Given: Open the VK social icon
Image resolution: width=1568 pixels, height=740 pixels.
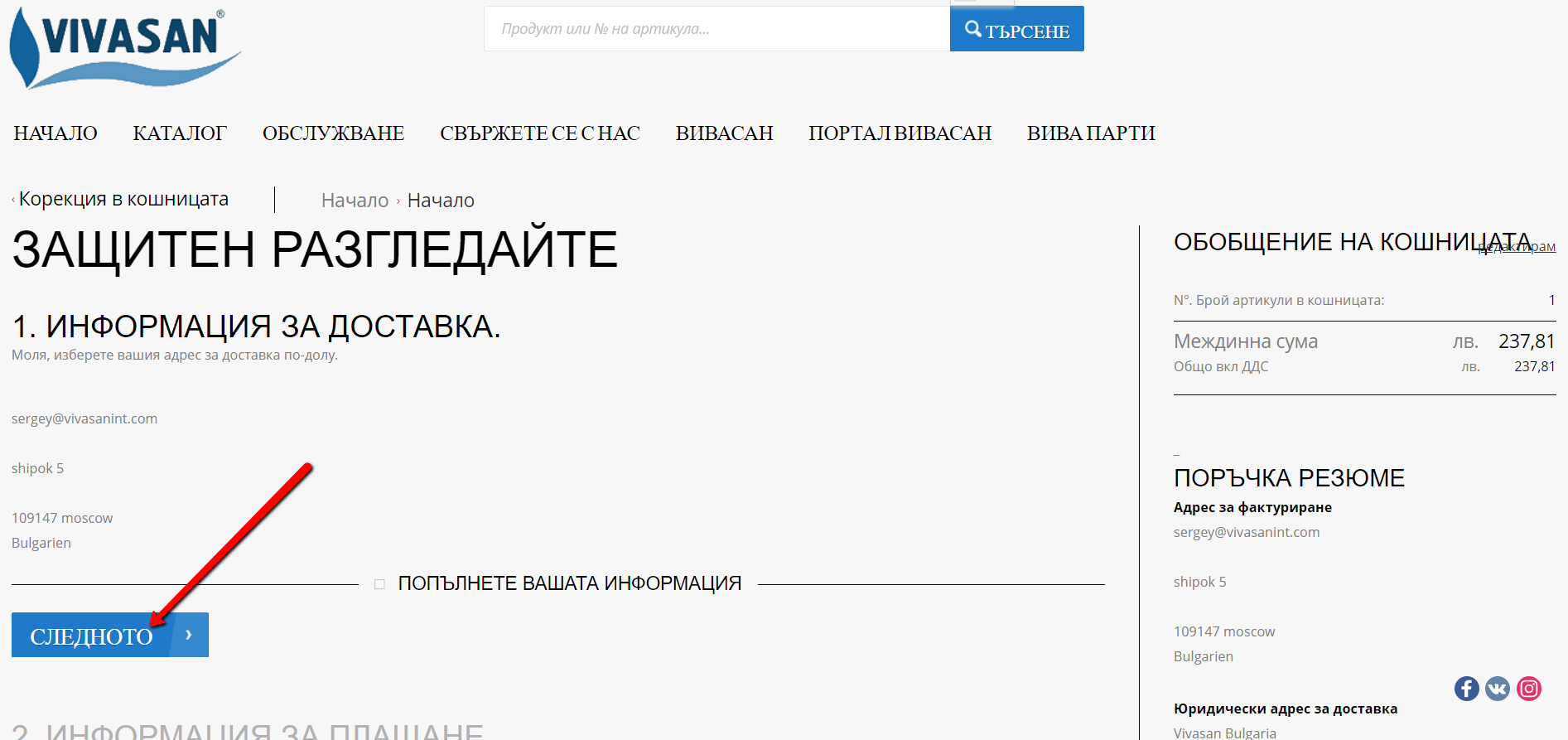Looking at the screenshot, I should 1498,689.
